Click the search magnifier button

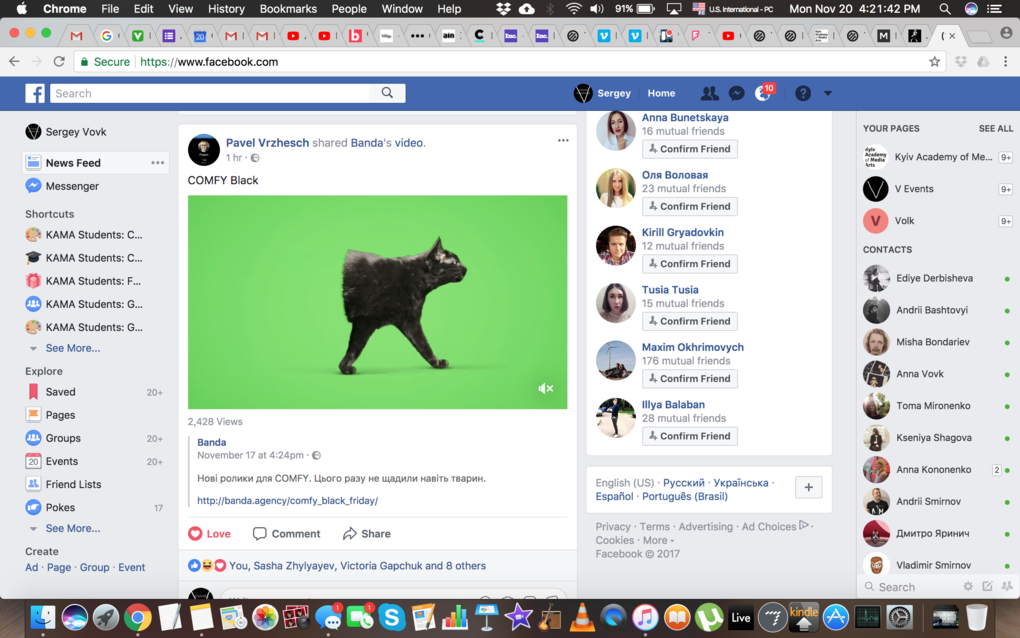tap(387, 93)
